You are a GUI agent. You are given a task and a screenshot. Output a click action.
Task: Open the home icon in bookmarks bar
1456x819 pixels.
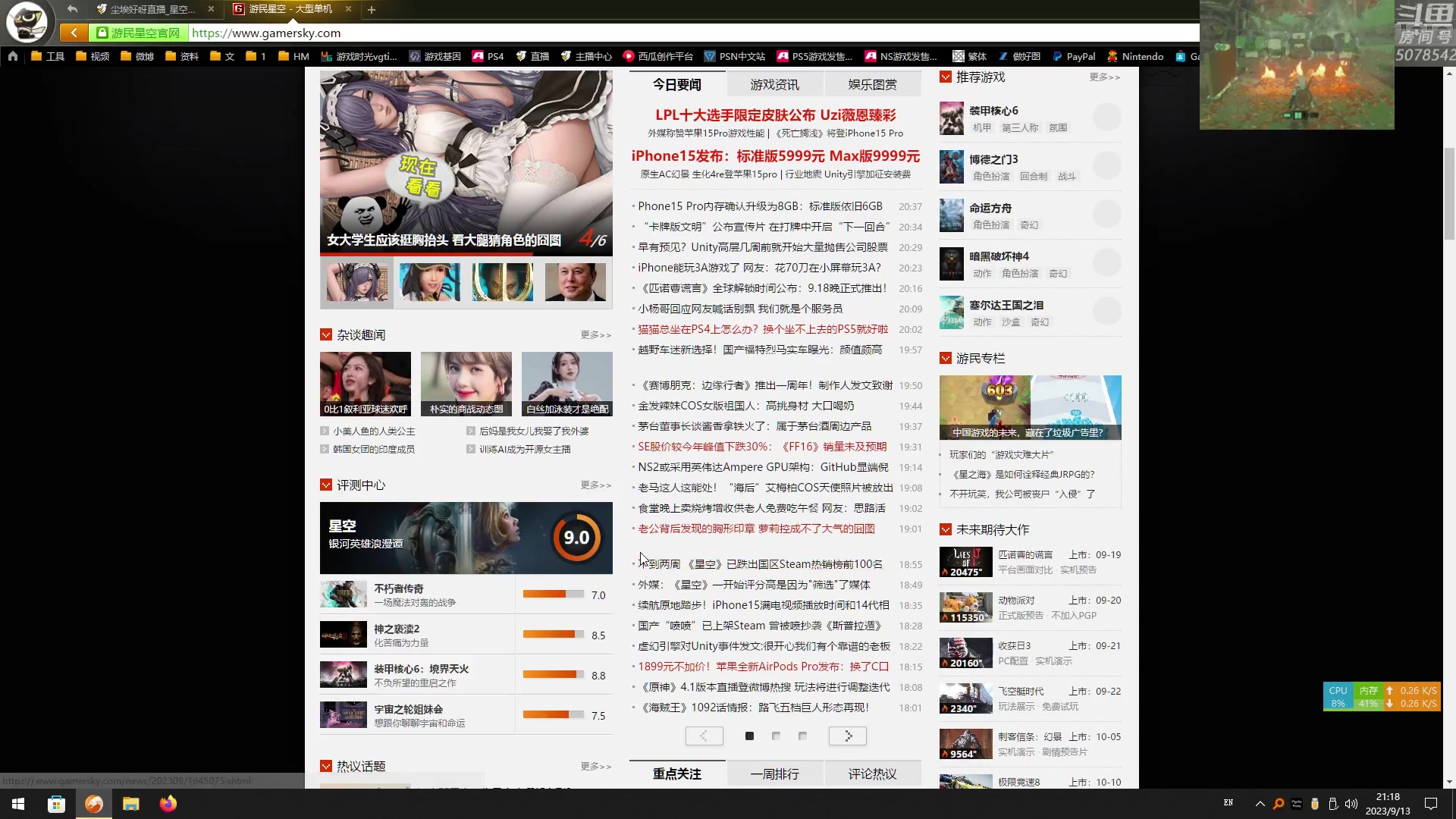tap(13, 56)
